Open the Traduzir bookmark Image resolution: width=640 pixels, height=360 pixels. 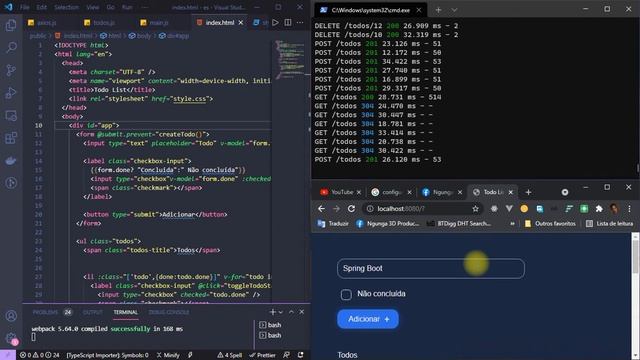[333, 224]
